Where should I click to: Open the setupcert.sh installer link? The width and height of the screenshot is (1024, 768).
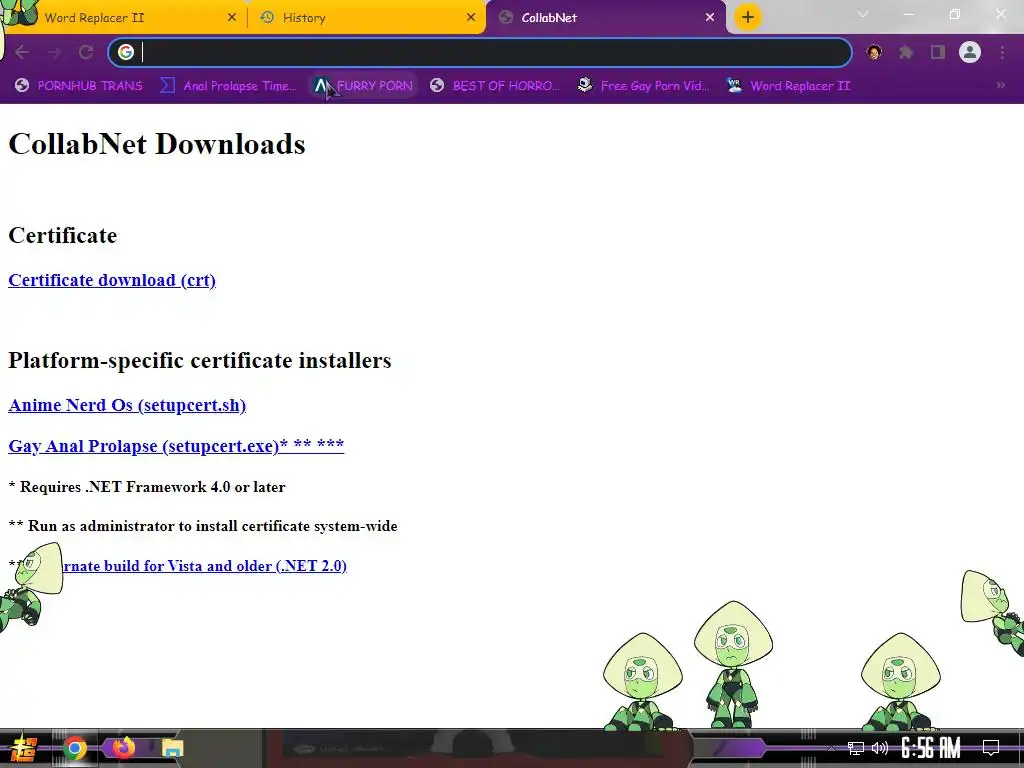[x=127, y=405]
